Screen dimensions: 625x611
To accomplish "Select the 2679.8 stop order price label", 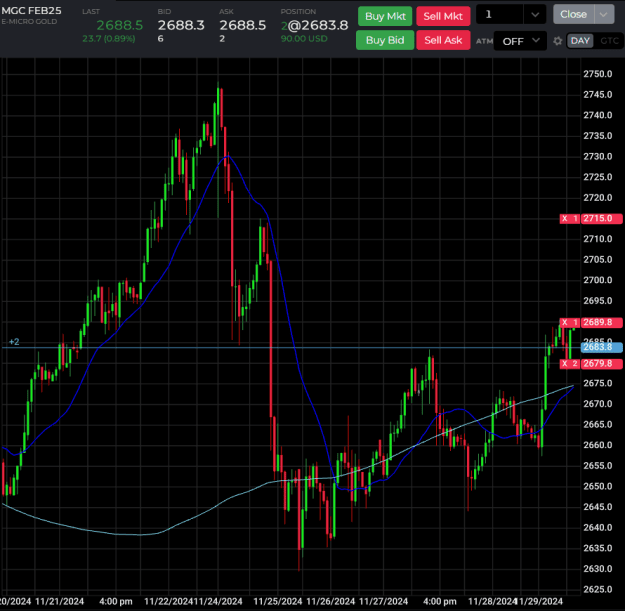I will point(601,363).
